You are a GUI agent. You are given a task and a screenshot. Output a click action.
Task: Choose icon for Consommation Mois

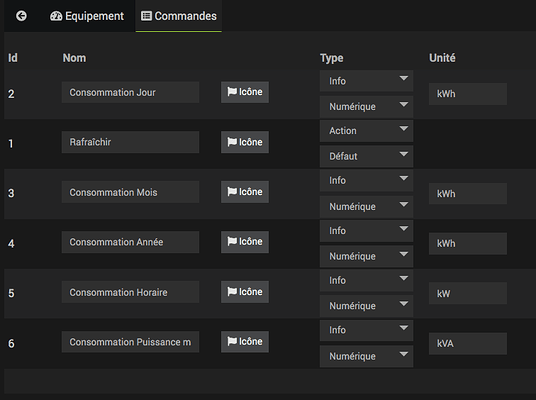245,192
